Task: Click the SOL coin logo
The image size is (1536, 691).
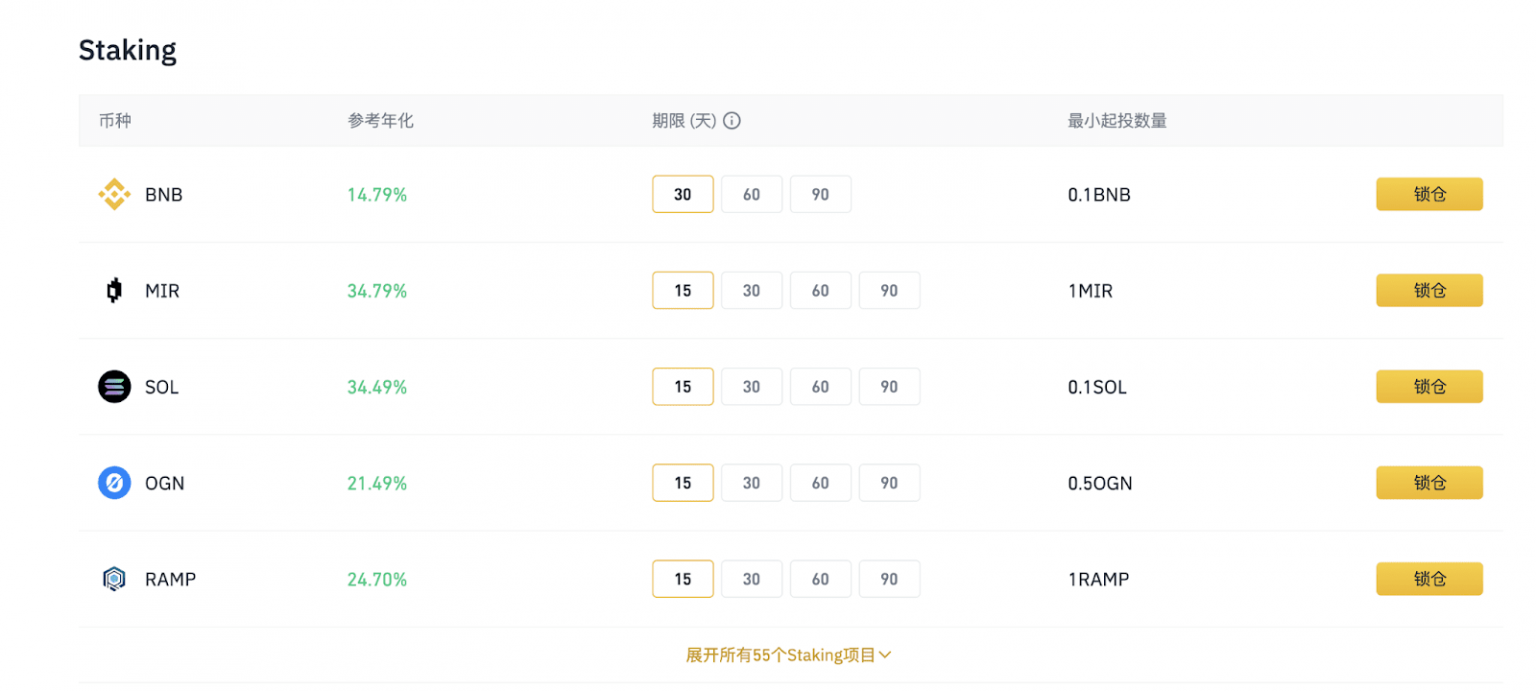Action: pyautogui.click(x=114, y=386)
